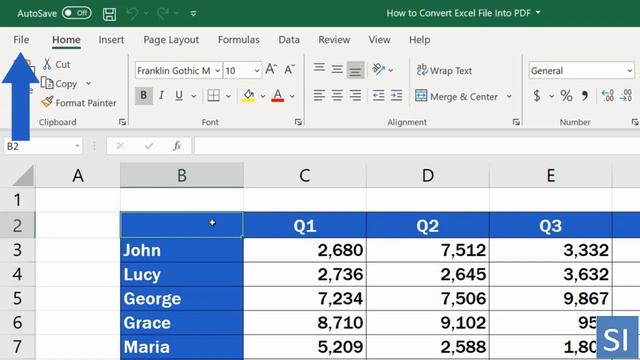Open the Help tab

[x=420, y=40]
